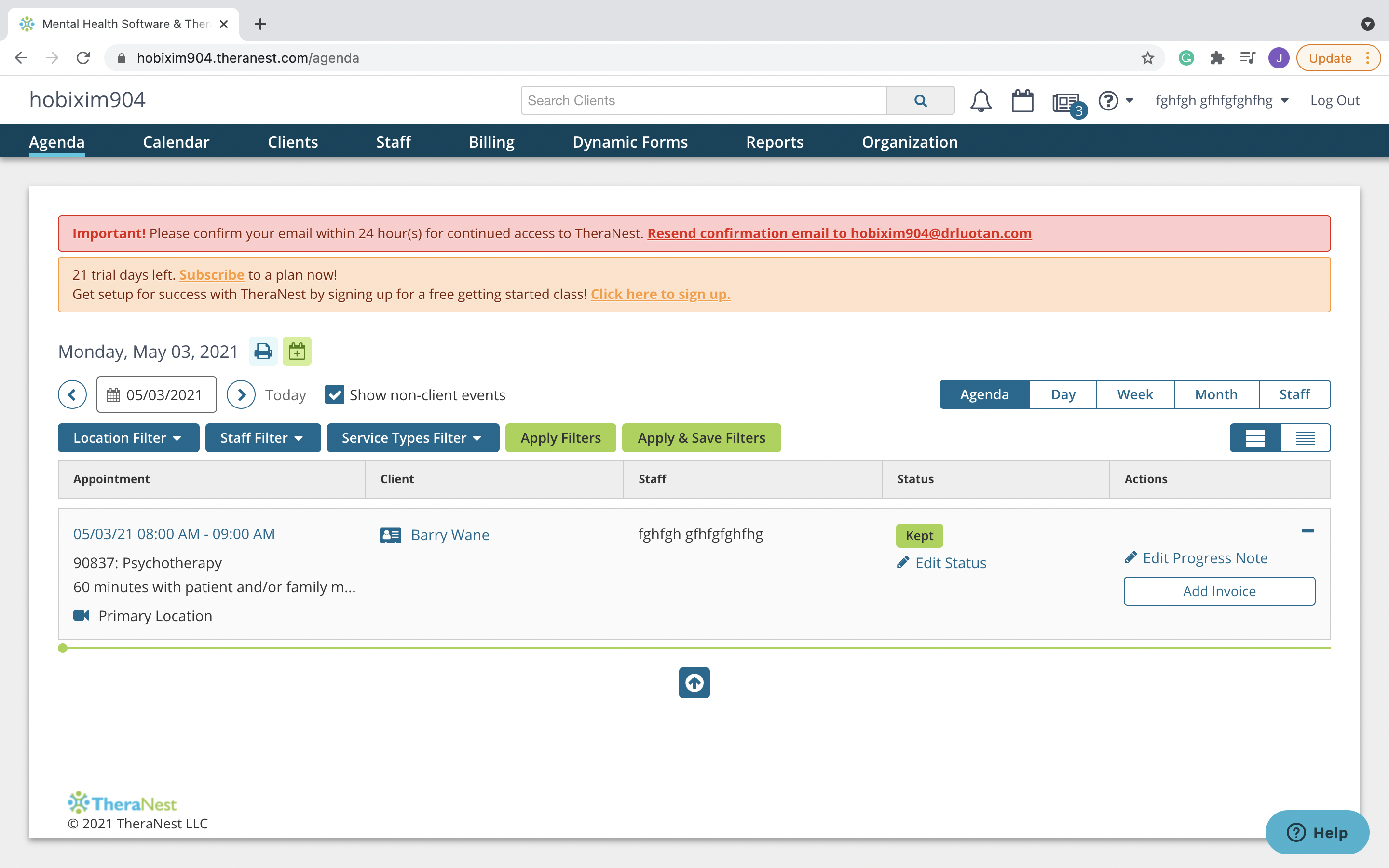Switch to the Week view tab
The image size is (1389, 868).
pos(1134,394)
